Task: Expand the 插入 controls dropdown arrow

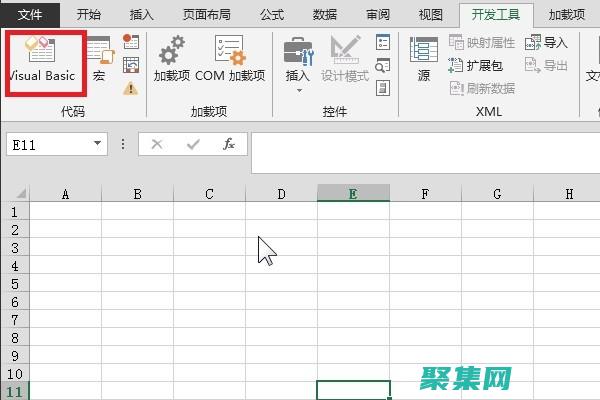Action: pos(299,91)
